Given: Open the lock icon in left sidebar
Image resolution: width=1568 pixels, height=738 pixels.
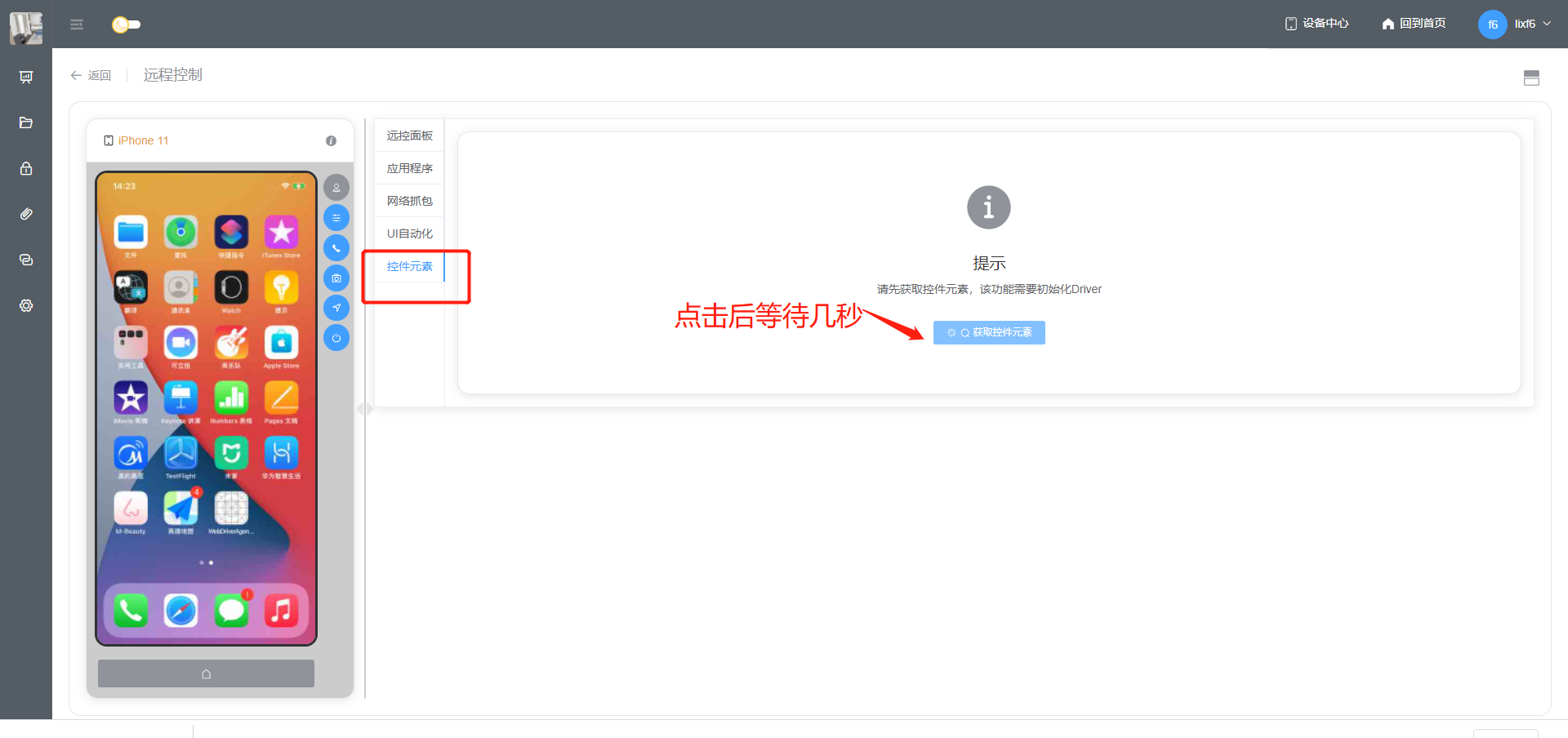Looking at the screenshot, I should tap(26, 168).
